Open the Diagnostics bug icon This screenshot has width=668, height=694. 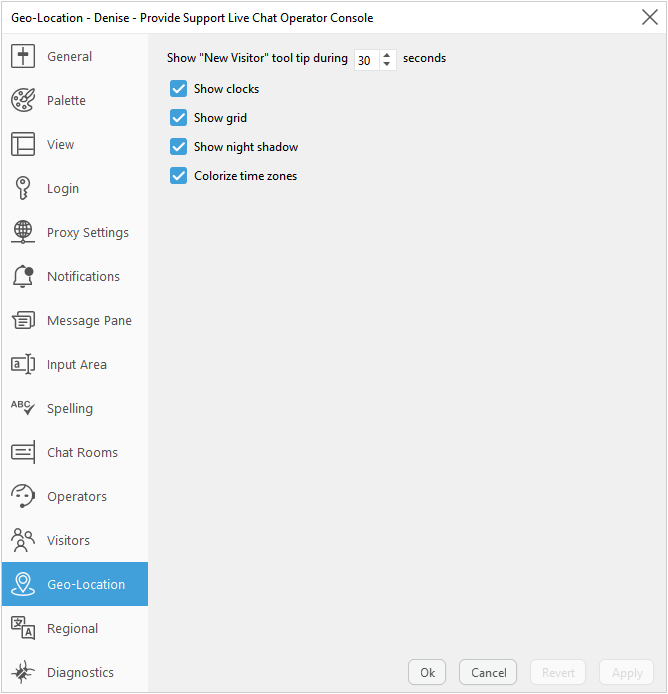(x=23, y=672)
